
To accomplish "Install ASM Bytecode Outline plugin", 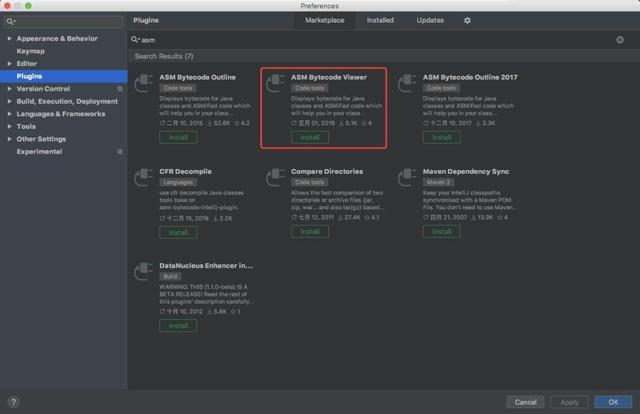I will tap(178, 138).
